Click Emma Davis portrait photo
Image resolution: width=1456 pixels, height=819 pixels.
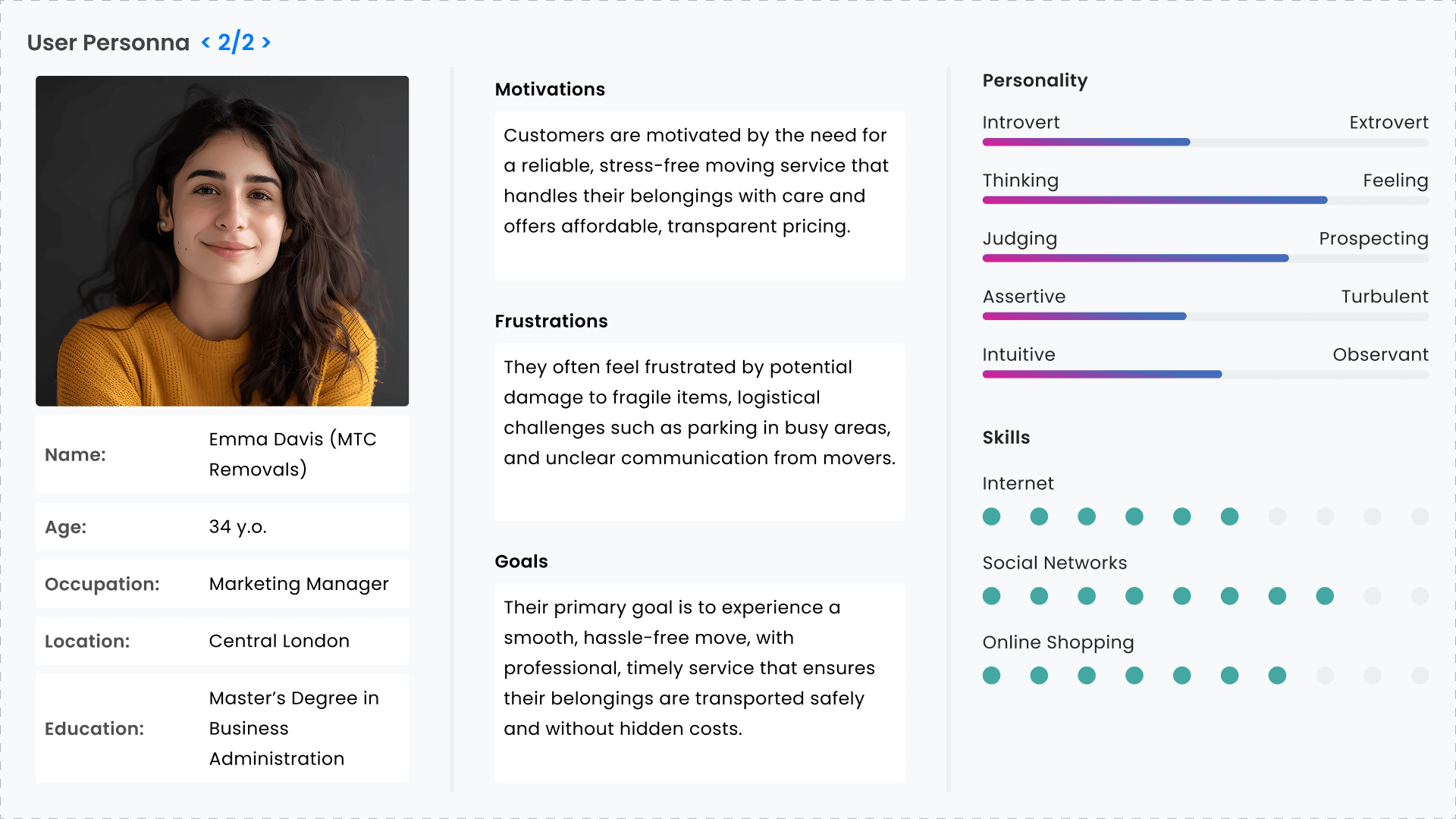[222, 240]
